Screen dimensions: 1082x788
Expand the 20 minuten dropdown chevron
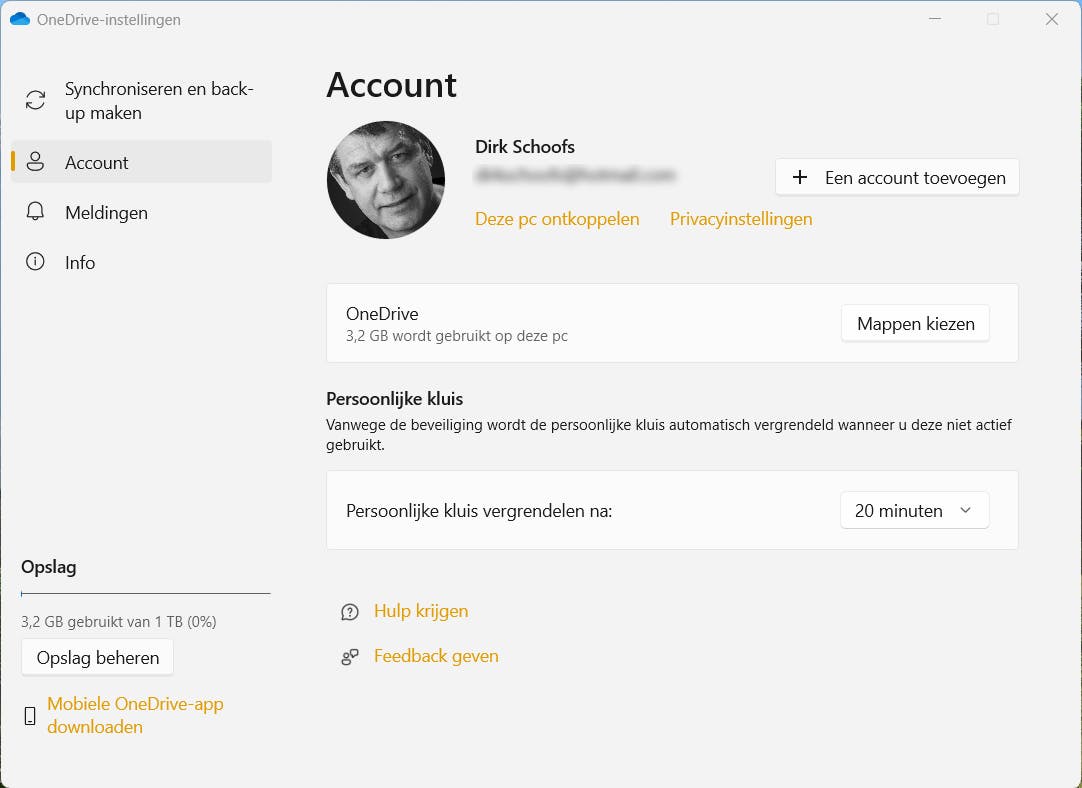point(965,510)
